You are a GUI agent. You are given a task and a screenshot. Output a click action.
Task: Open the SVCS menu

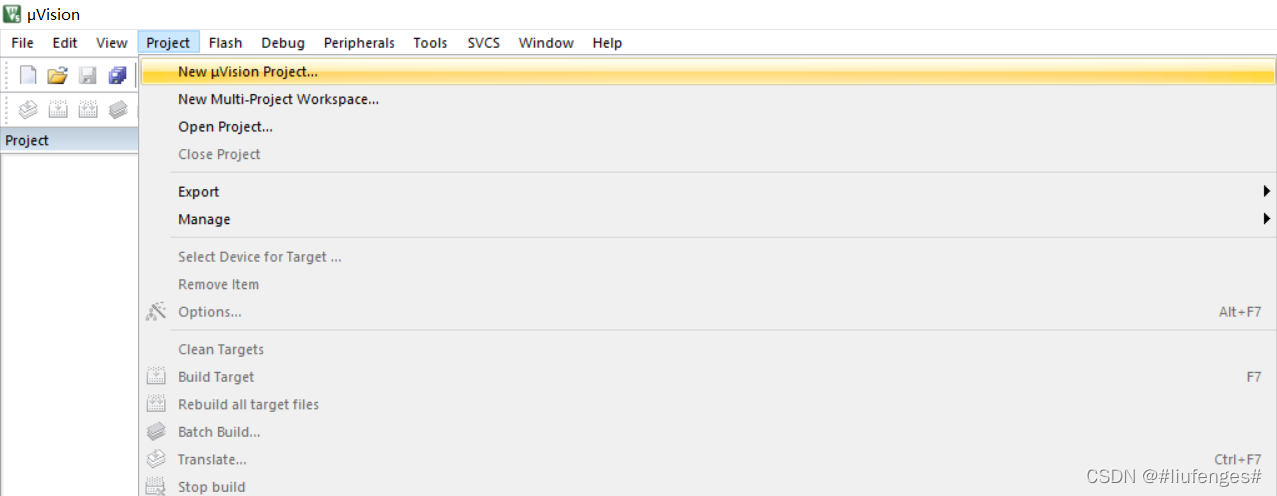point(483,43)
